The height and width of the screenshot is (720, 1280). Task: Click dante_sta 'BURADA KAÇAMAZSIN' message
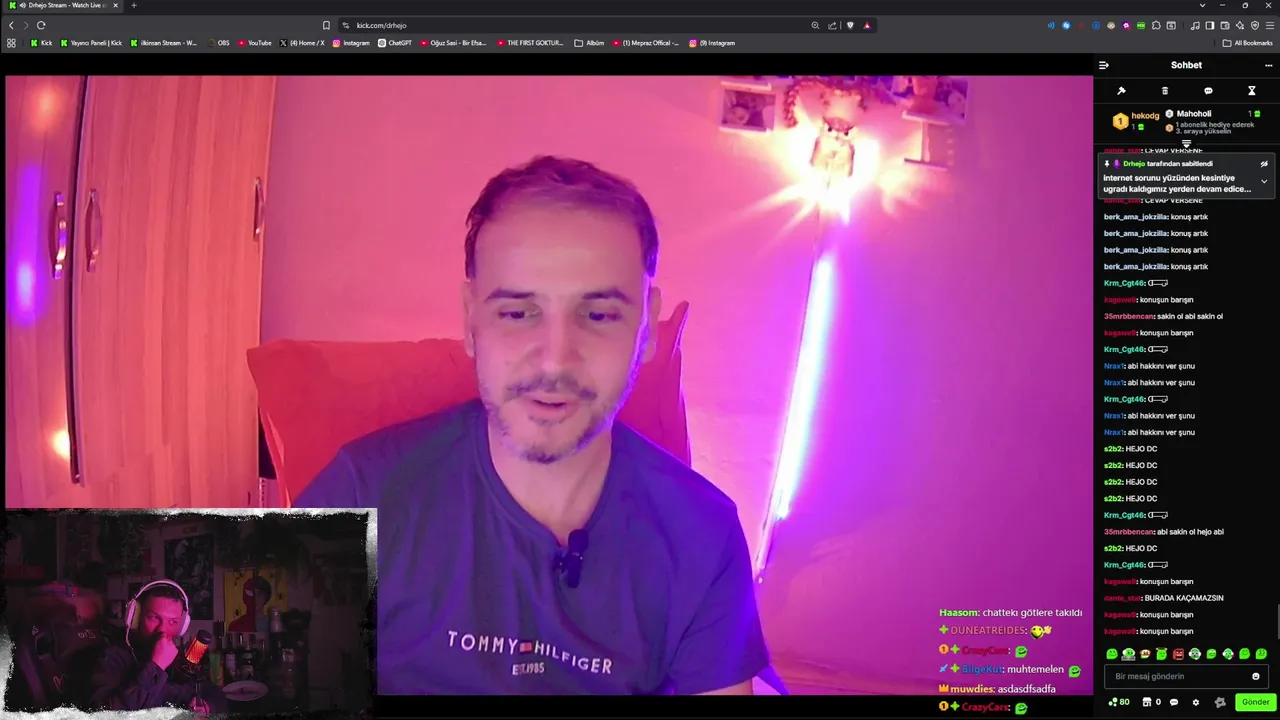[x=1164, y=598]
